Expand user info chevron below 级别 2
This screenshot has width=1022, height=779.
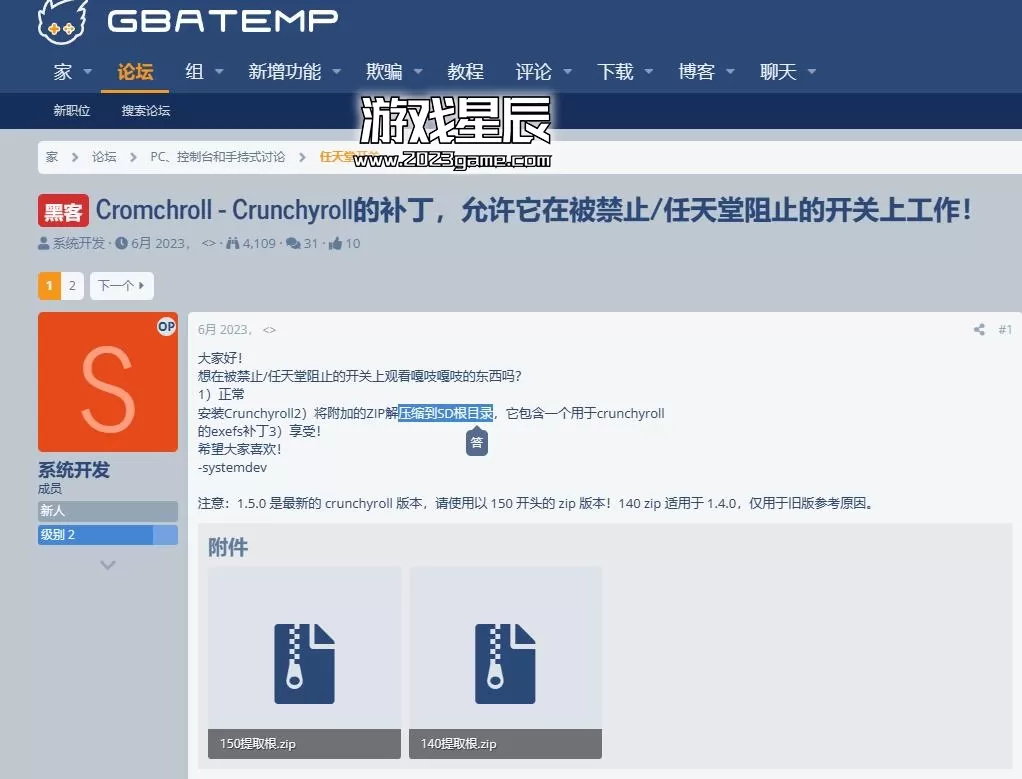pyautogui.click(x=108, y=565)
